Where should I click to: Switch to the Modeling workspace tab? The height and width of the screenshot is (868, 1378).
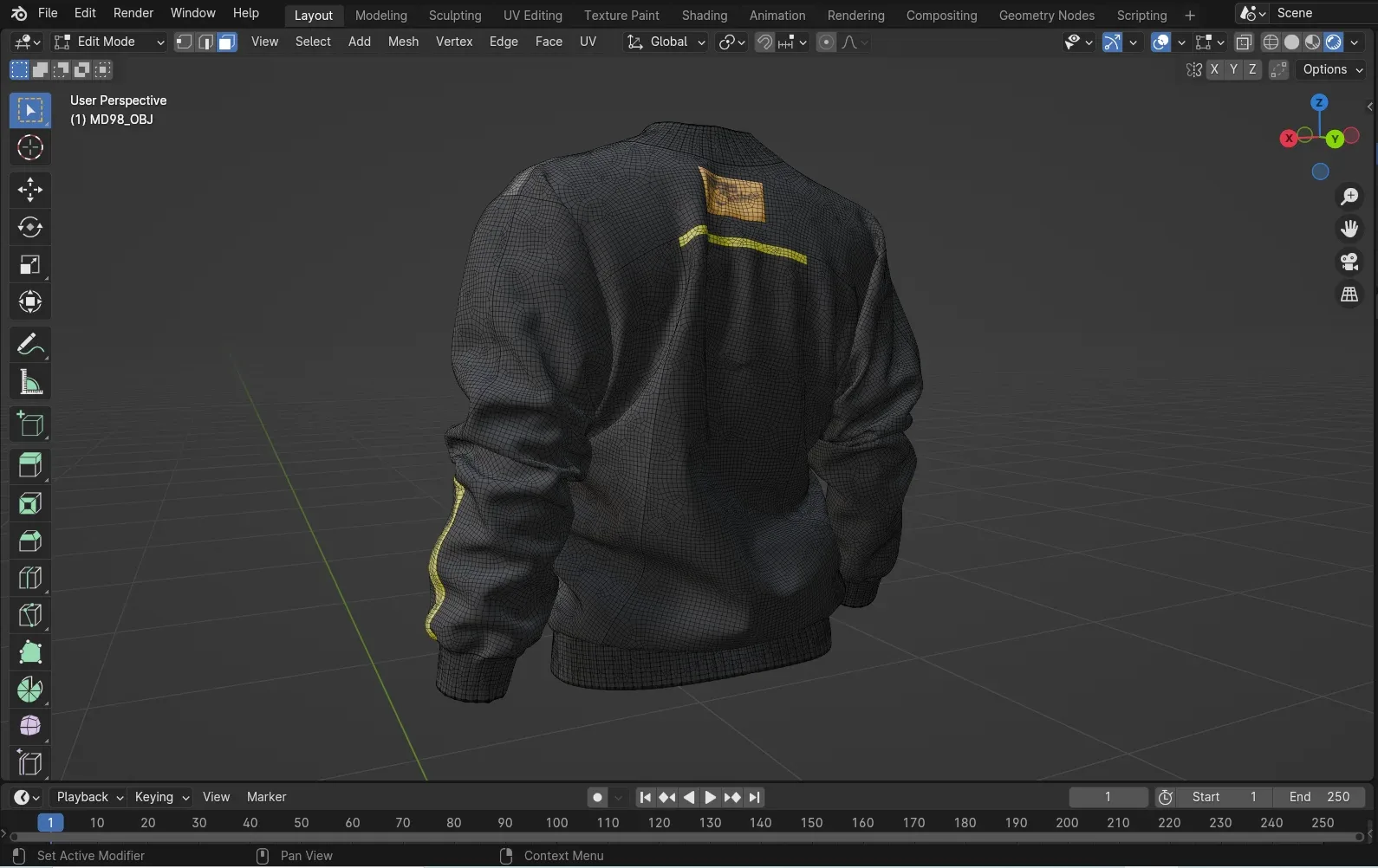point(380,16)
